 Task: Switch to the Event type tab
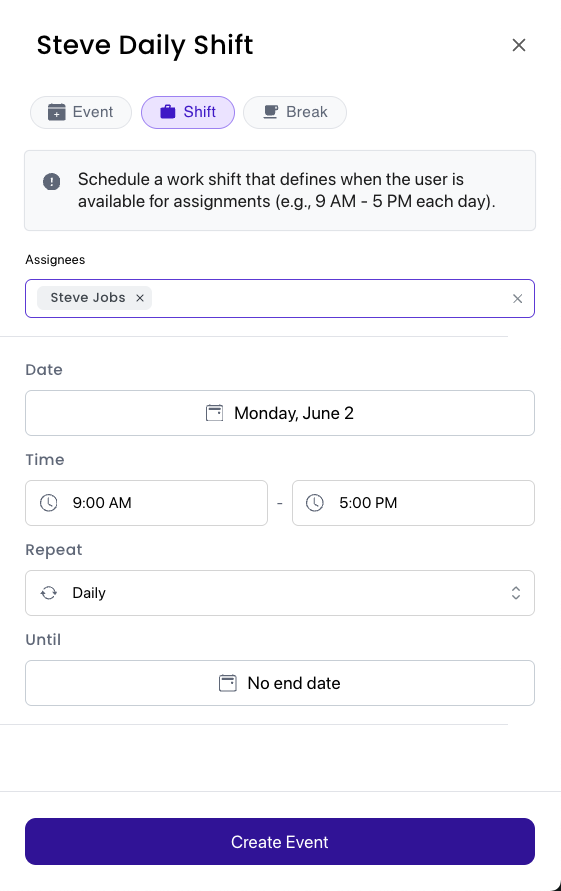(81, 113)
